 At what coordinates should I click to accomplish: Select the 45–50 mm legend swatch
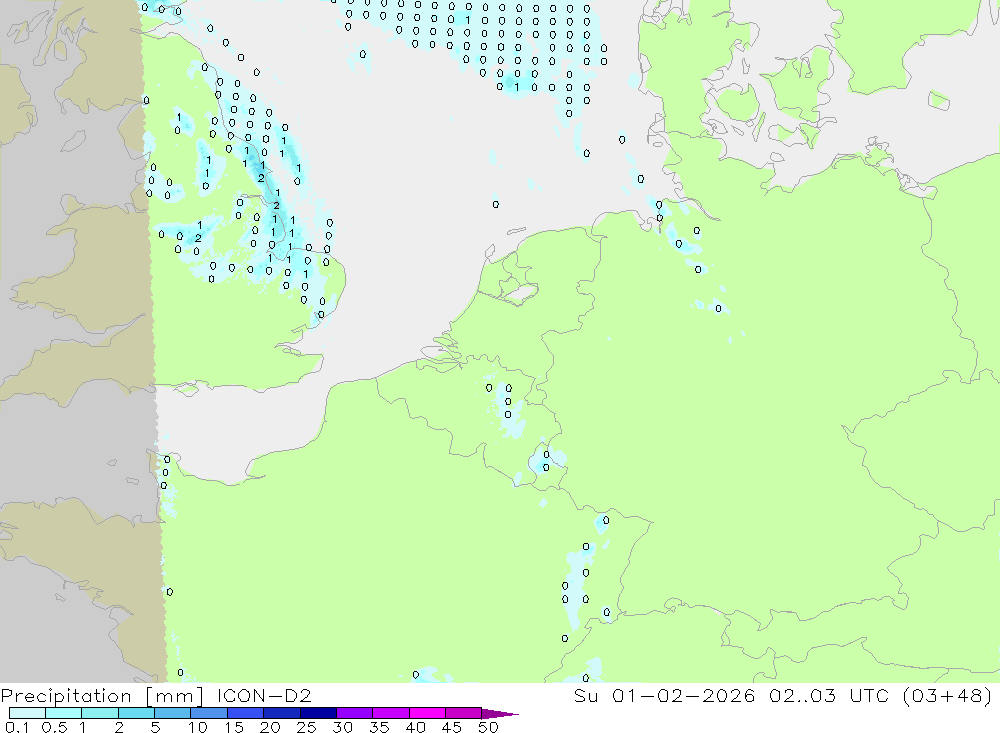click(464, 713)
